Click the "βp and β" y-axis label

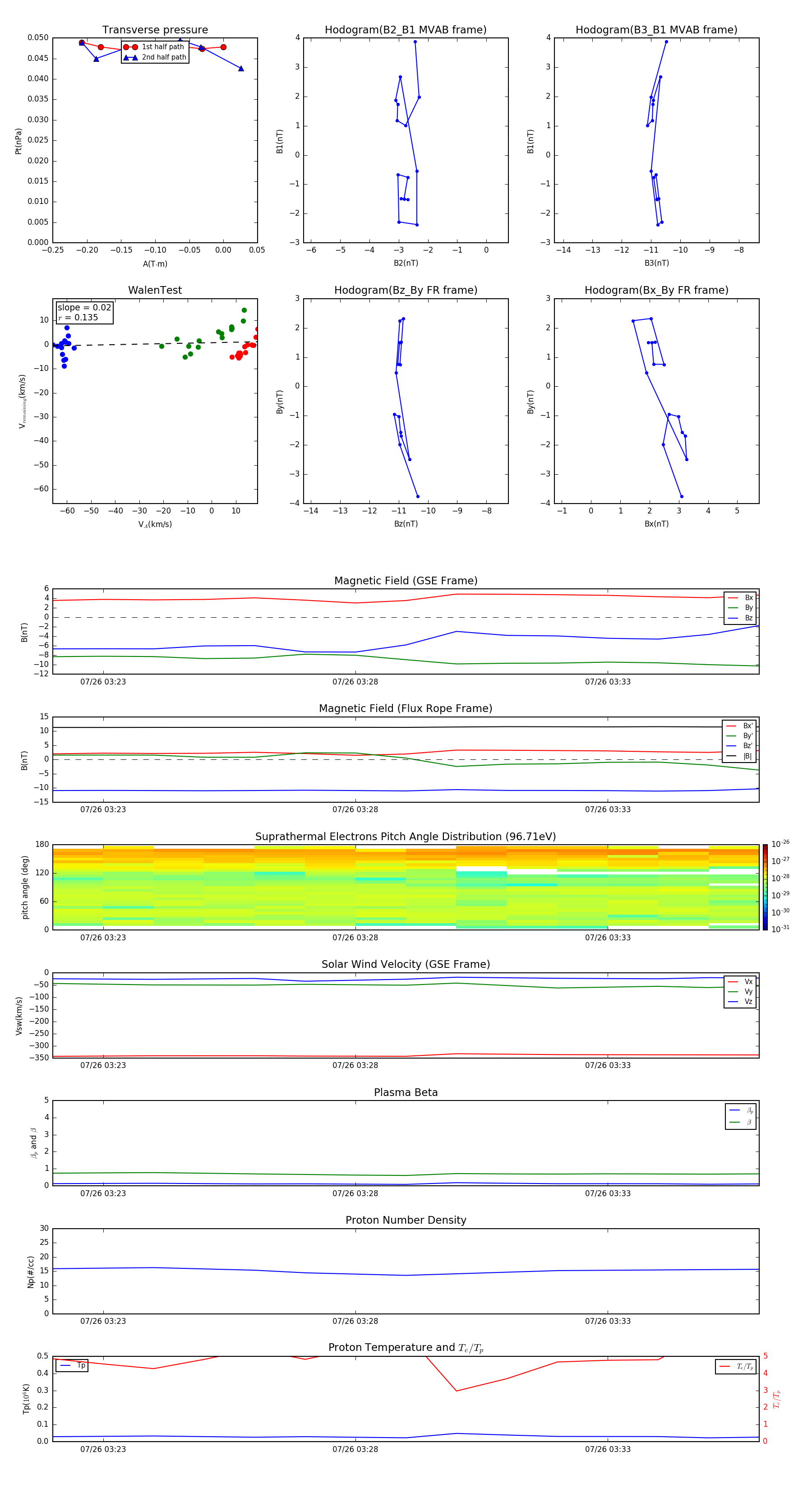pyautogui.click(x=33, y=1143)
